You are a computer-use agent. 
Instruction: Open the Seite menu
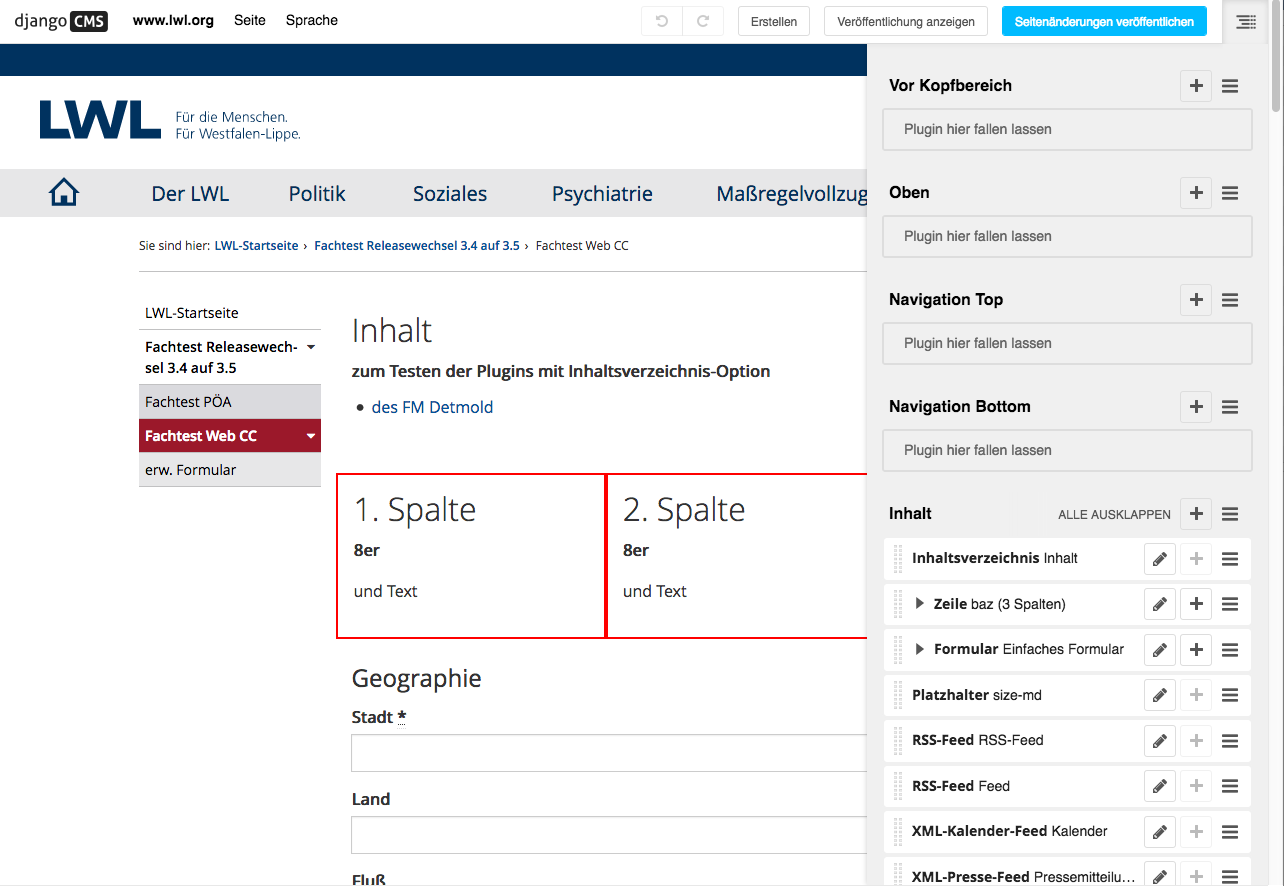coord(250,20)
